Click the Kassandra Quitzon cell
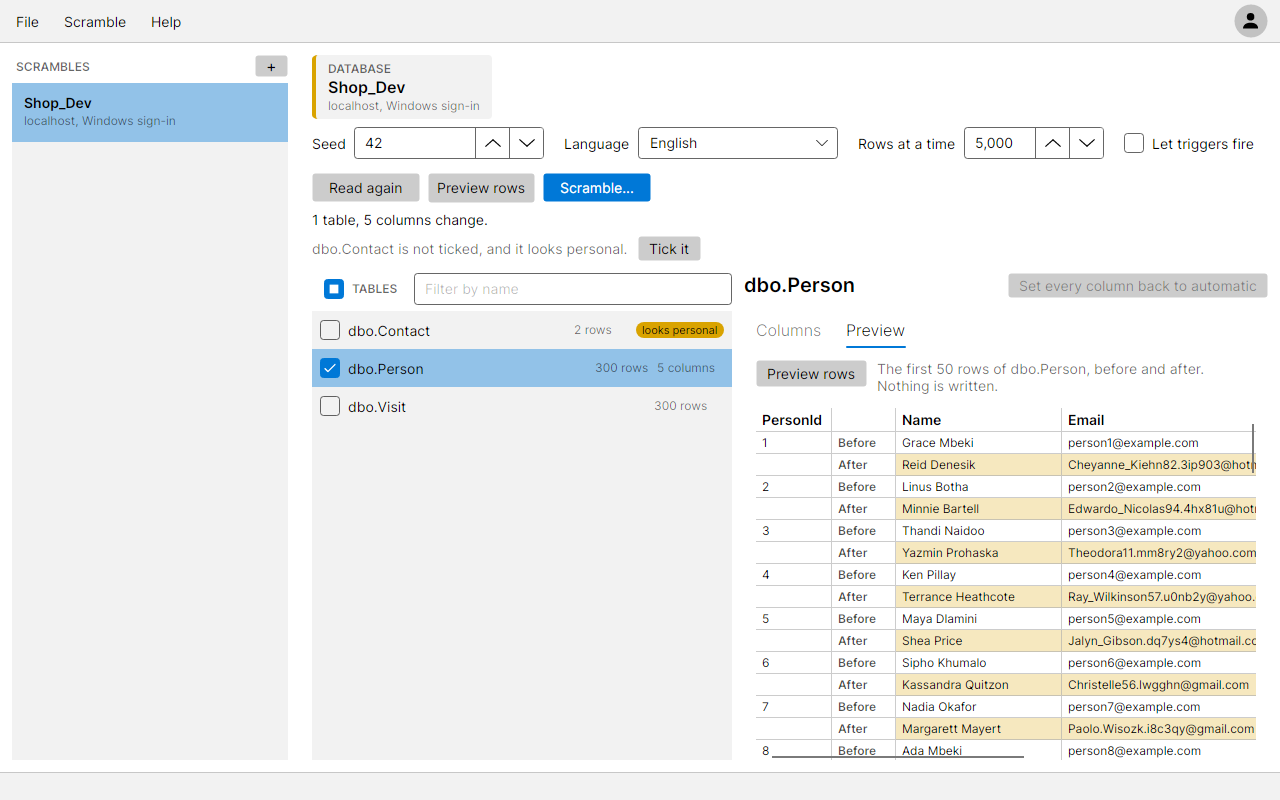 (978, 685)
